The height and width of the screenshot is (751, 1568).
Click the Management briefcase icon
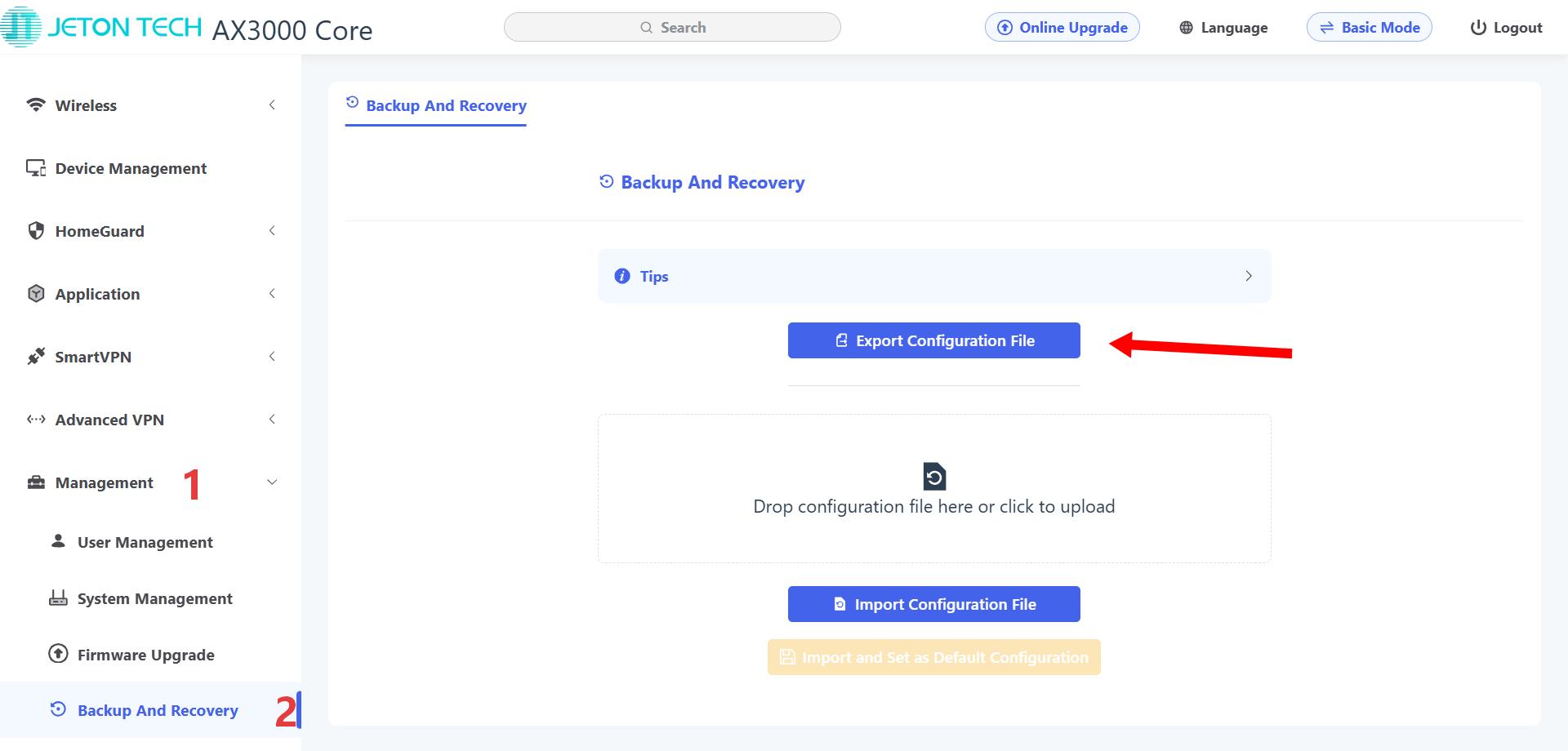coord(36,482)
